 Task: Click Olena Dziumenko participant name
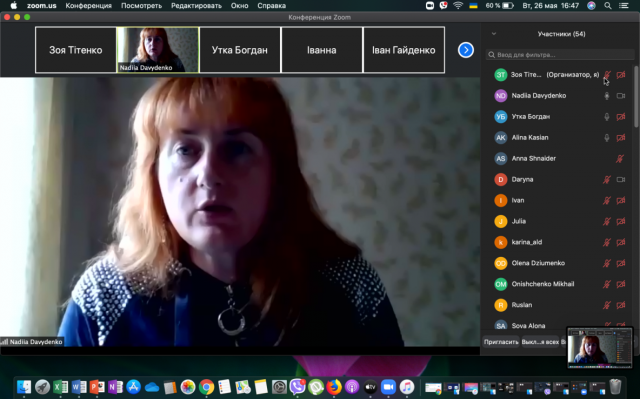pos(538,263)
